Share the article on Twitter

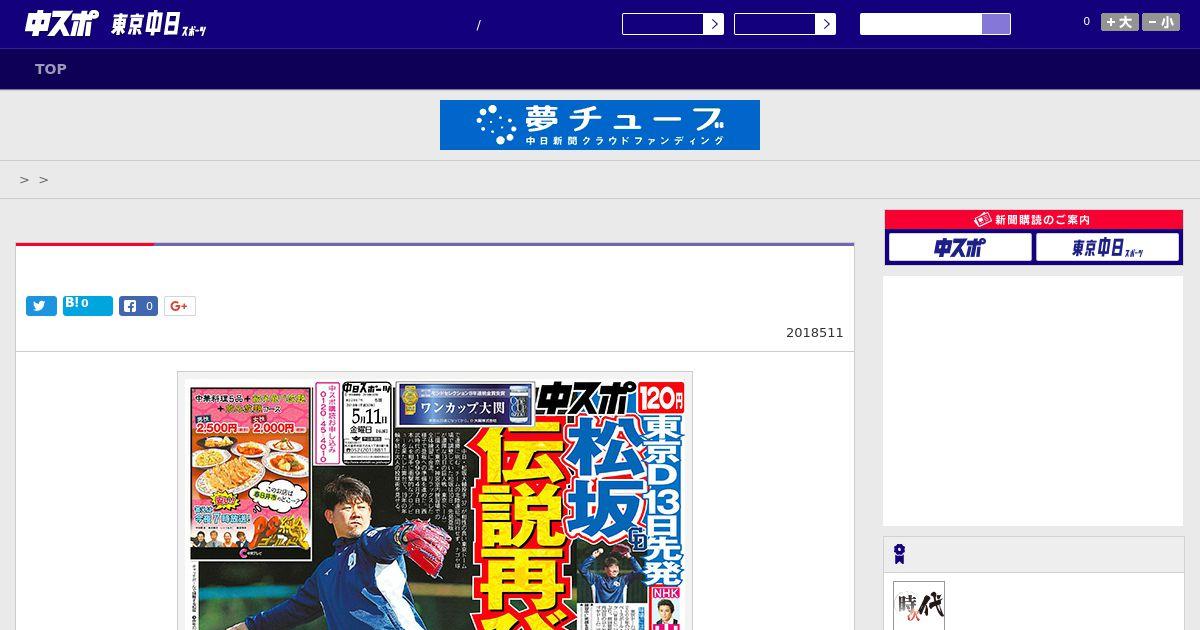coord(41,306)
